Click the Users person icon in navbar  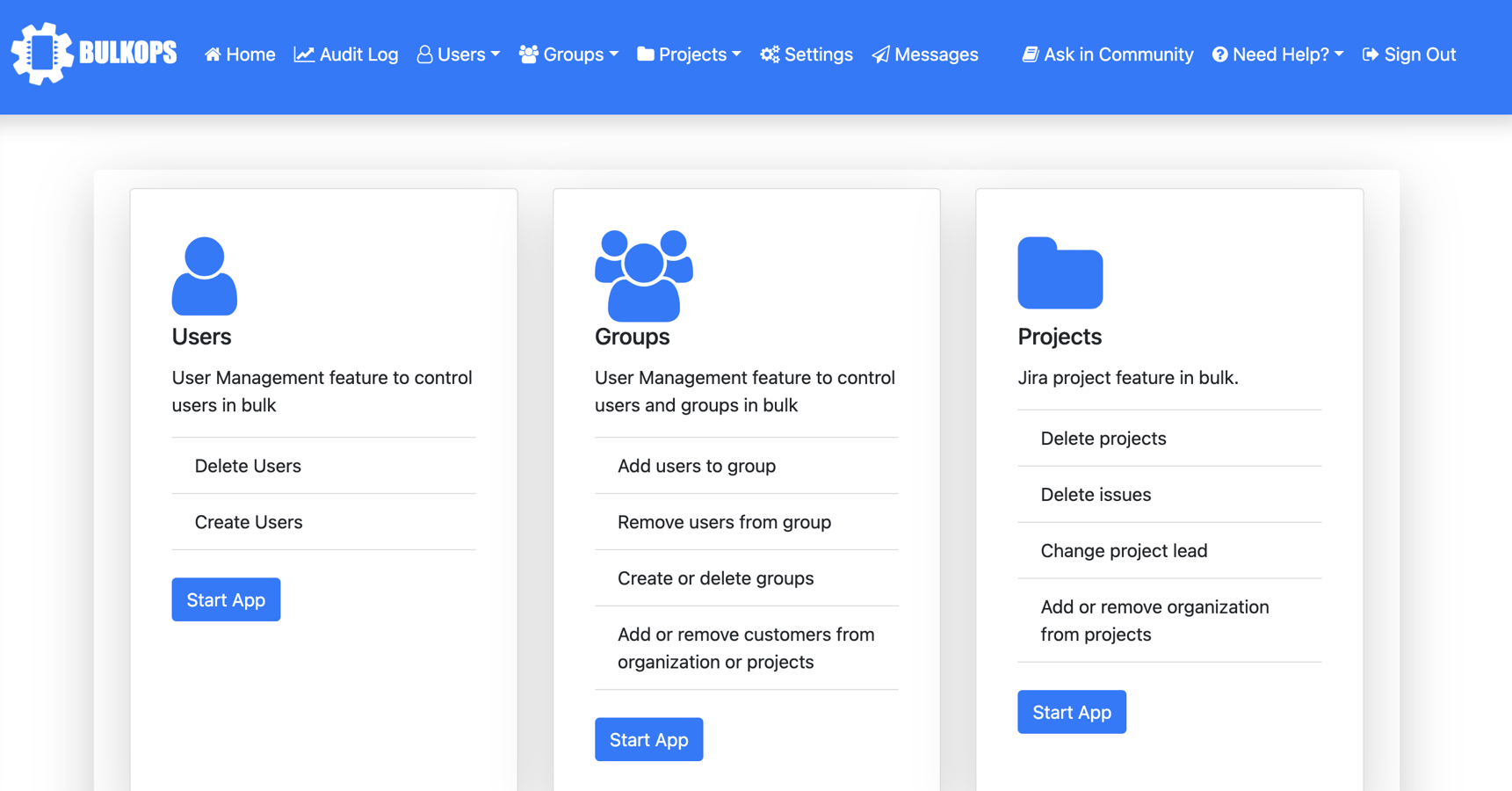pos(424,54)
